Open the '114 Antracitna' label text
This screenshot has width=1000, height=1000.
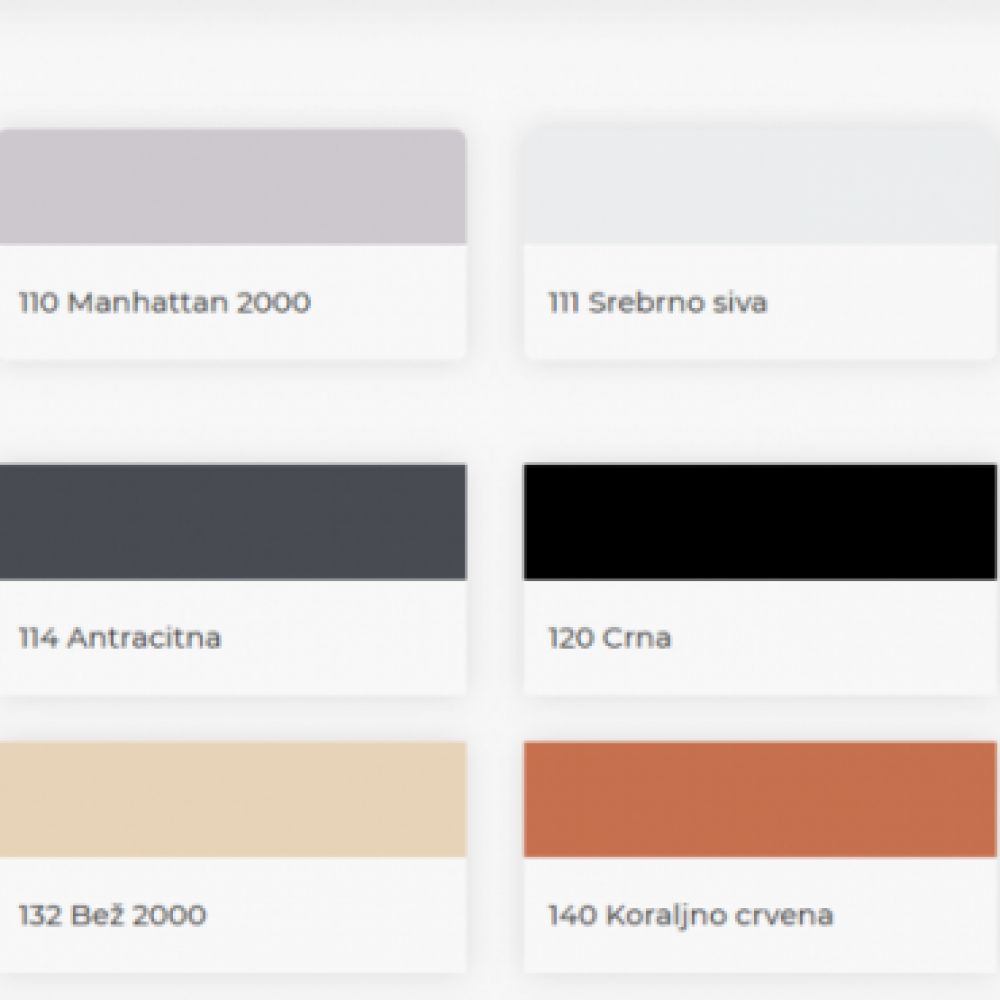pyautogui.click(x=120, y=637)
